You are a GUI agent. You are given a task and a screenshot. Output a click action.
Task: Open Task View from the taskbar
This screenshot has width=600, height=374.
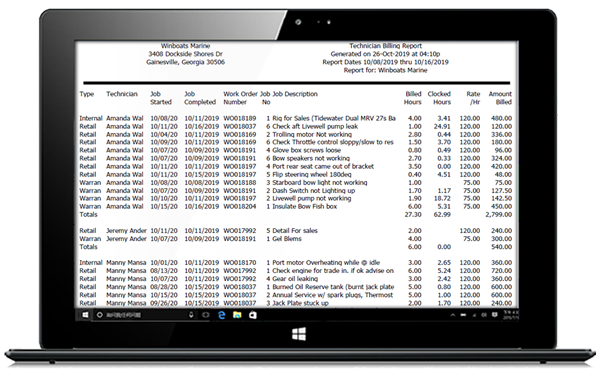click(206, 315)
